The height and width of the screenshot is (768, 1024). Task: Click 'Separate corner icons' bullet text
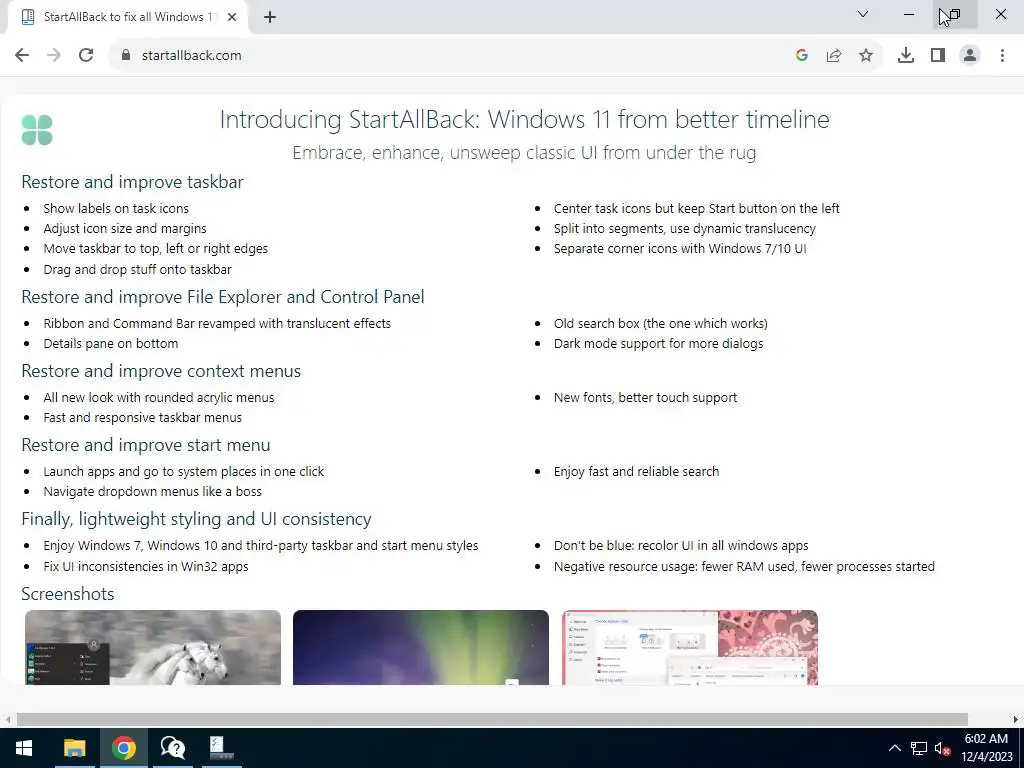(680, 249)
